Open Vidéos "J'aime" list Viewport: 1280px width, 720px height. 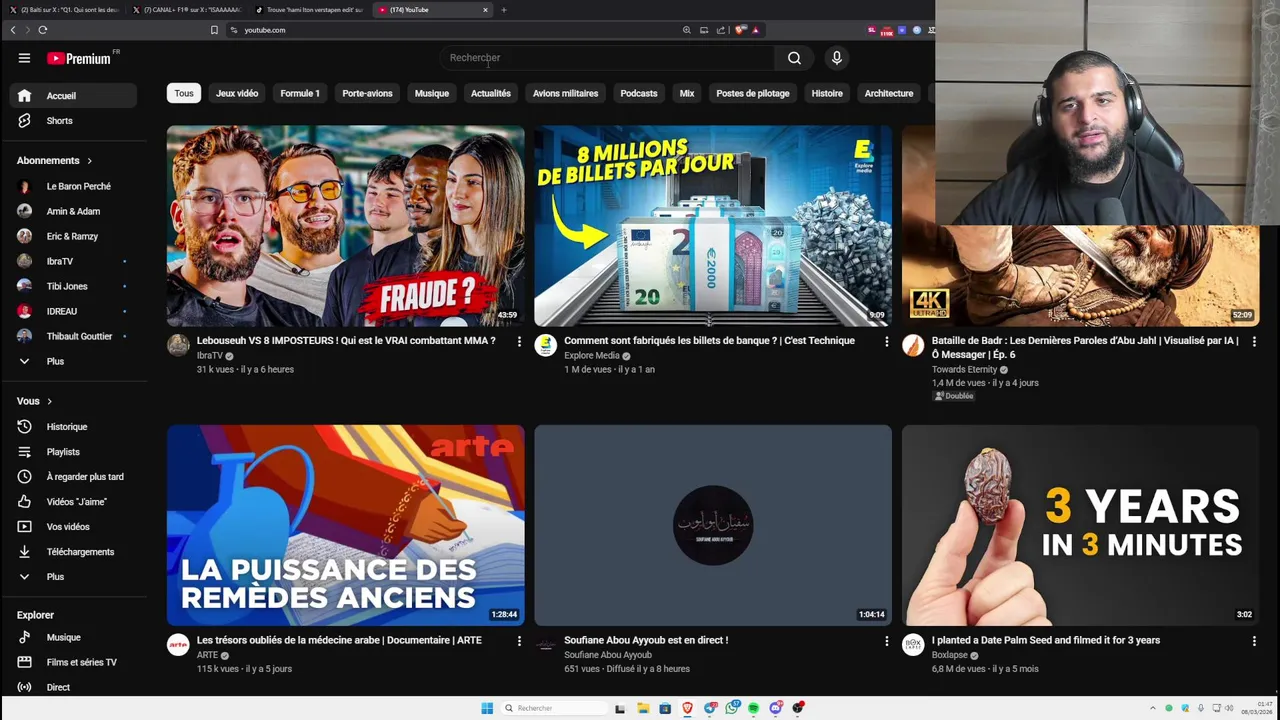pyautogui.click(x=73, y=502)
